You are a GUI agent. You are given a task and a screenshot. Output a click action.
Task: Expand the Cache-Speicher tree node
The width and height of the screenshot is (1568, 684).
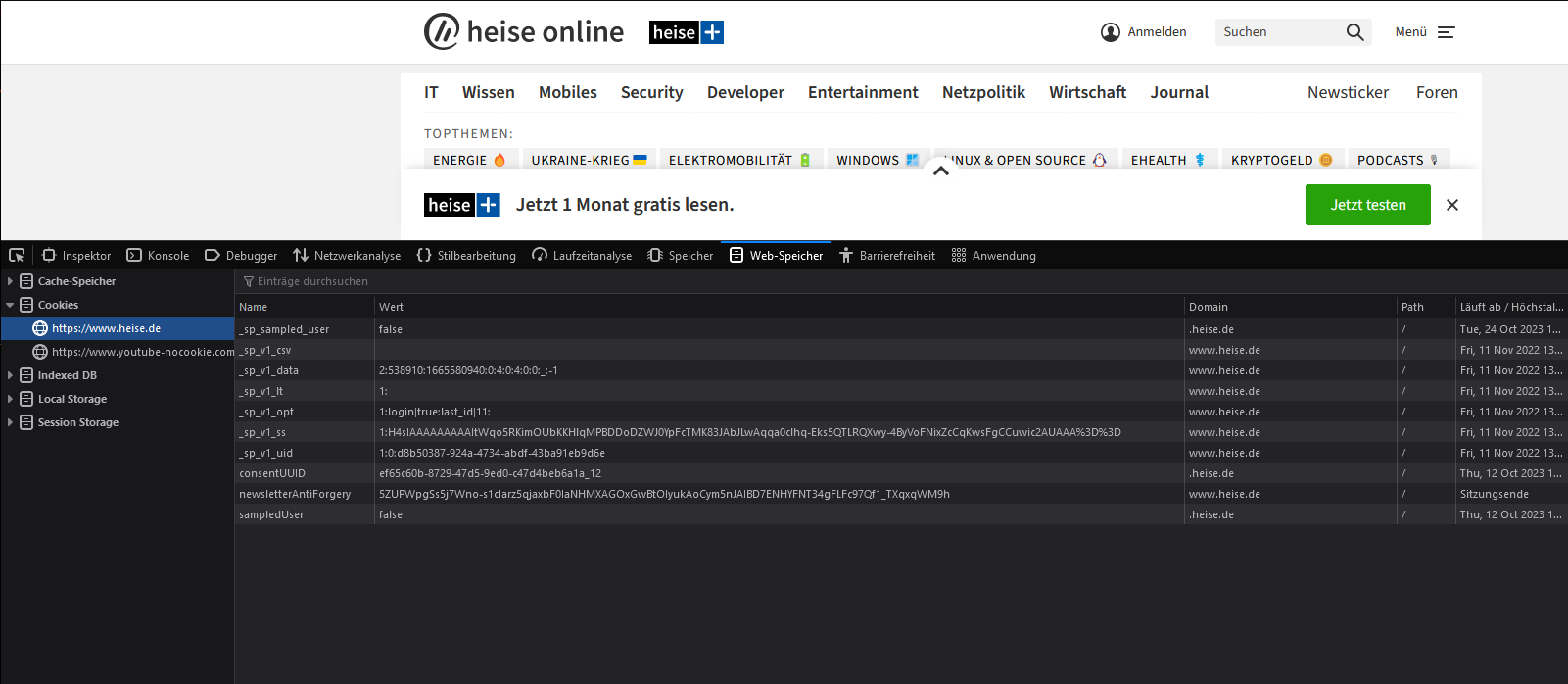[x=10, y=281]
